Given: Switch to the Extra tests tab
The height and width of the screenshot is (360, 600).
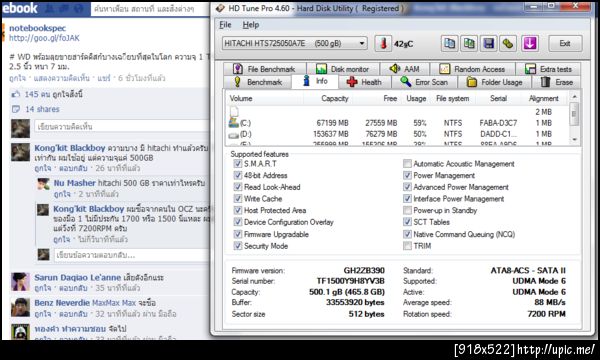Looking at the screenshot, I should click(548, 69).
